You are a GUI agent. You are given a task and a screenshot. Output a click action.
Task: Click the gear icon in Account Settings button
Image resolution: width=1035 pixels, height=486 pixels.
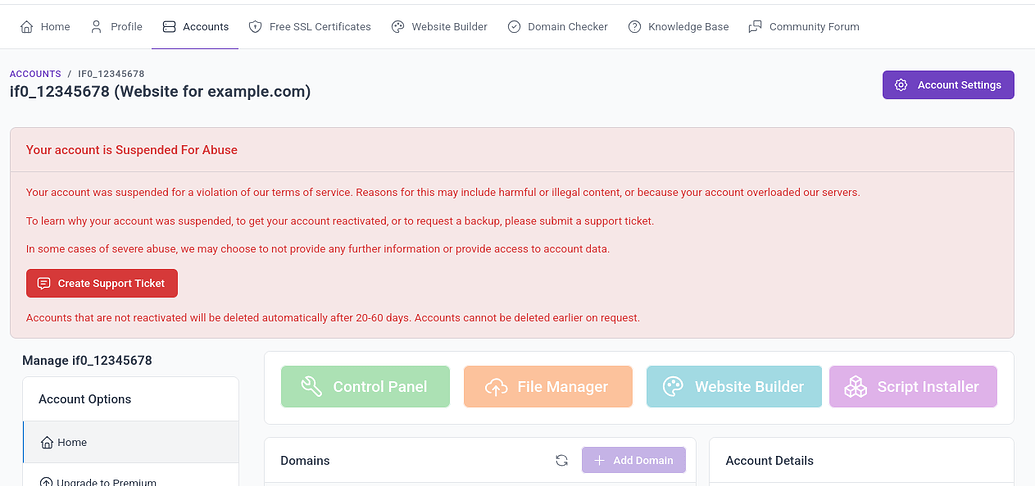point(901,85)
